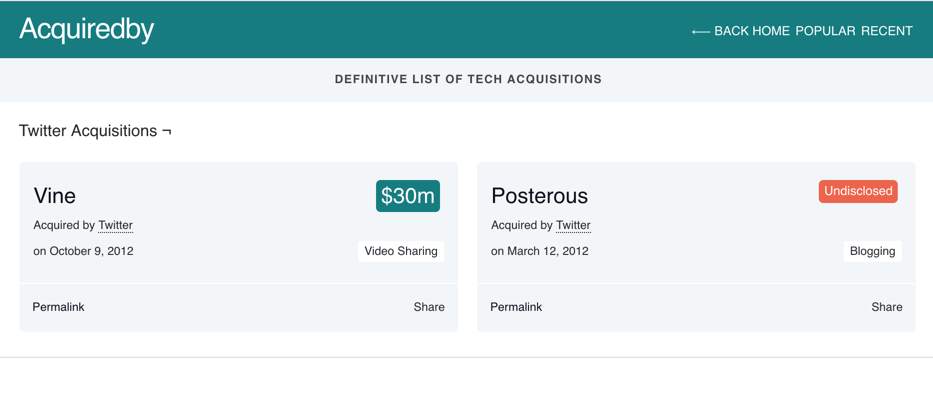This screenshot has width=933, height=410.
Task: Select the Video Sharing tag
Action: pyautogui.click(x=401, y=251)
